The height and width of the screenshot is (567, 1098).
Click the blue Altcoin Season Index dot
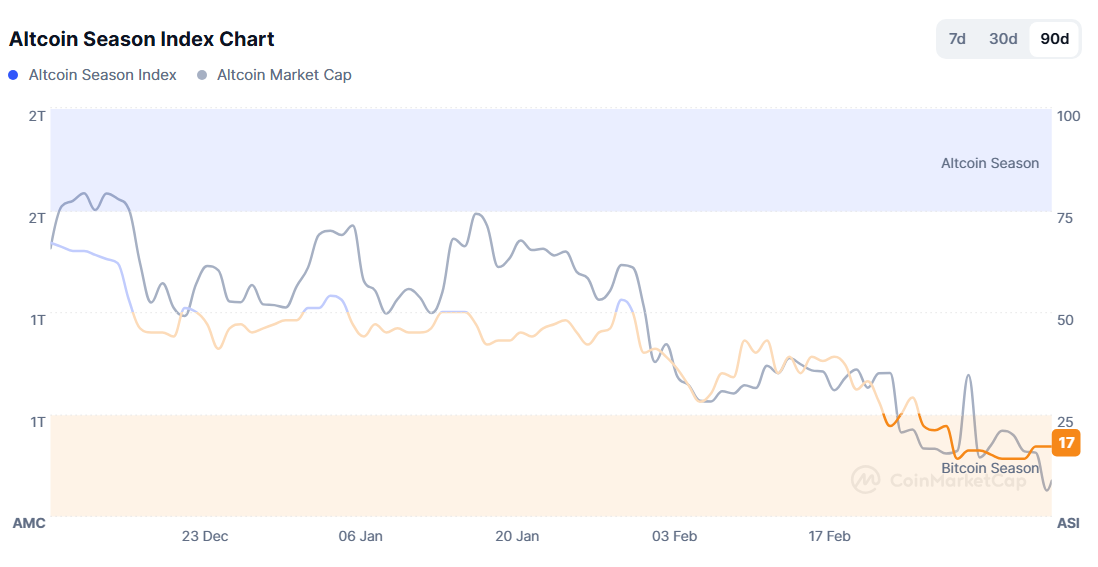[x=13, y=75]
